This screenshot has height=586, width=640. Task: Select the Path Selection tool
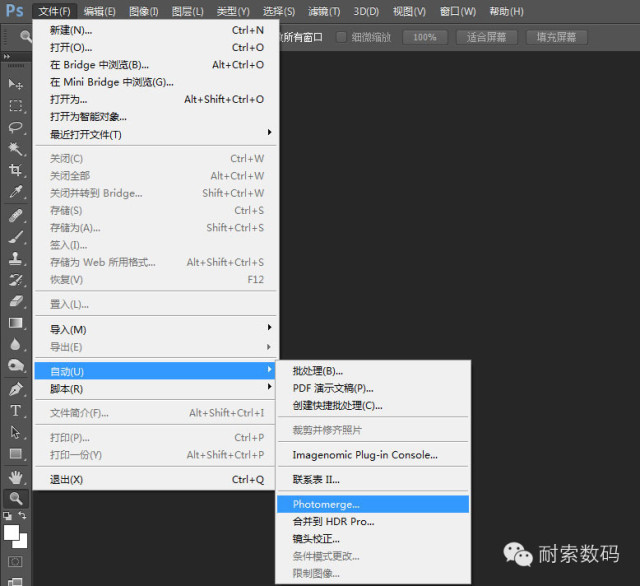click(16, 432)
